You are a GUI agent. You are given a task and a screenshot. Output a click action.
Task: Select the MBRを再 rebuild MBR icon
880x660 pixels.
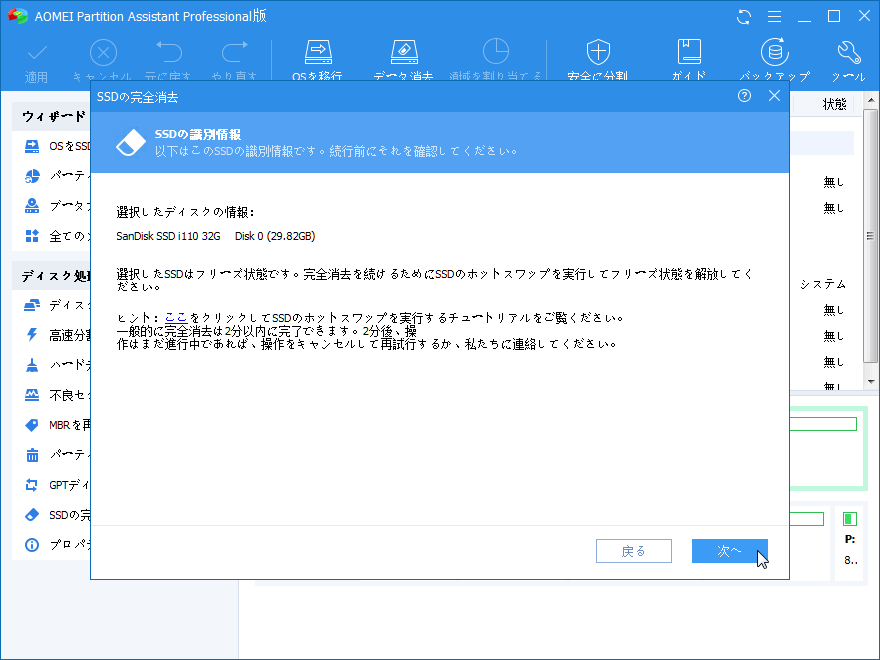(32, 425)
